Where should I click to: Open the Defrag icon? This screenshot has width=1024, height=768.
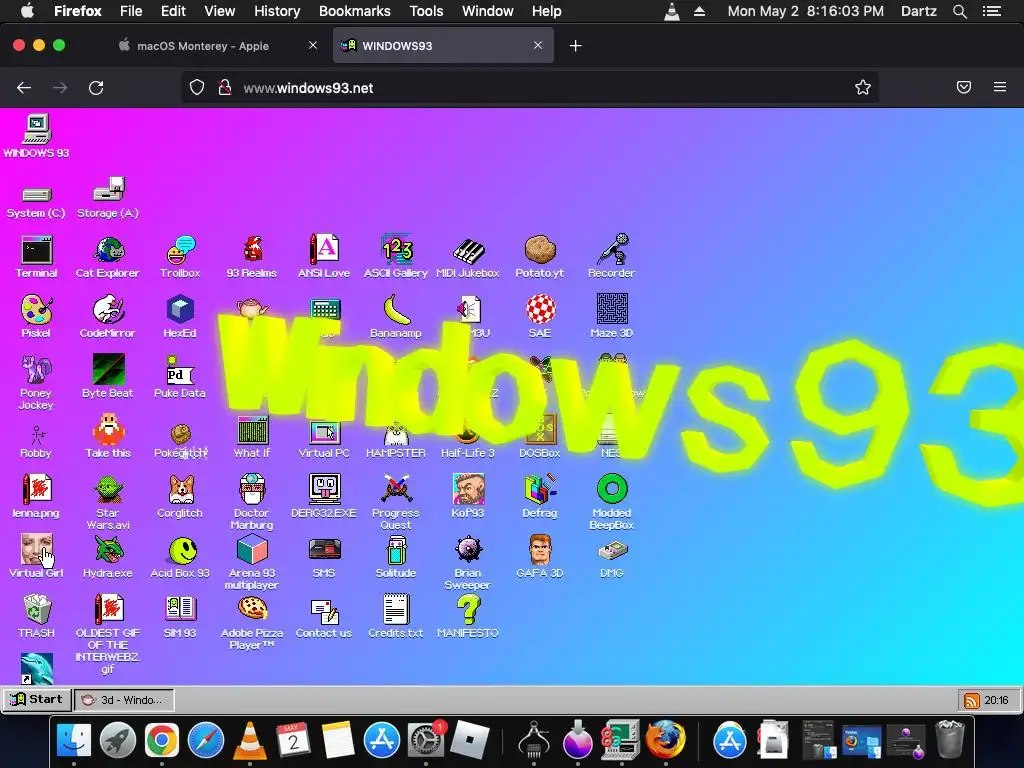(539, 497)
